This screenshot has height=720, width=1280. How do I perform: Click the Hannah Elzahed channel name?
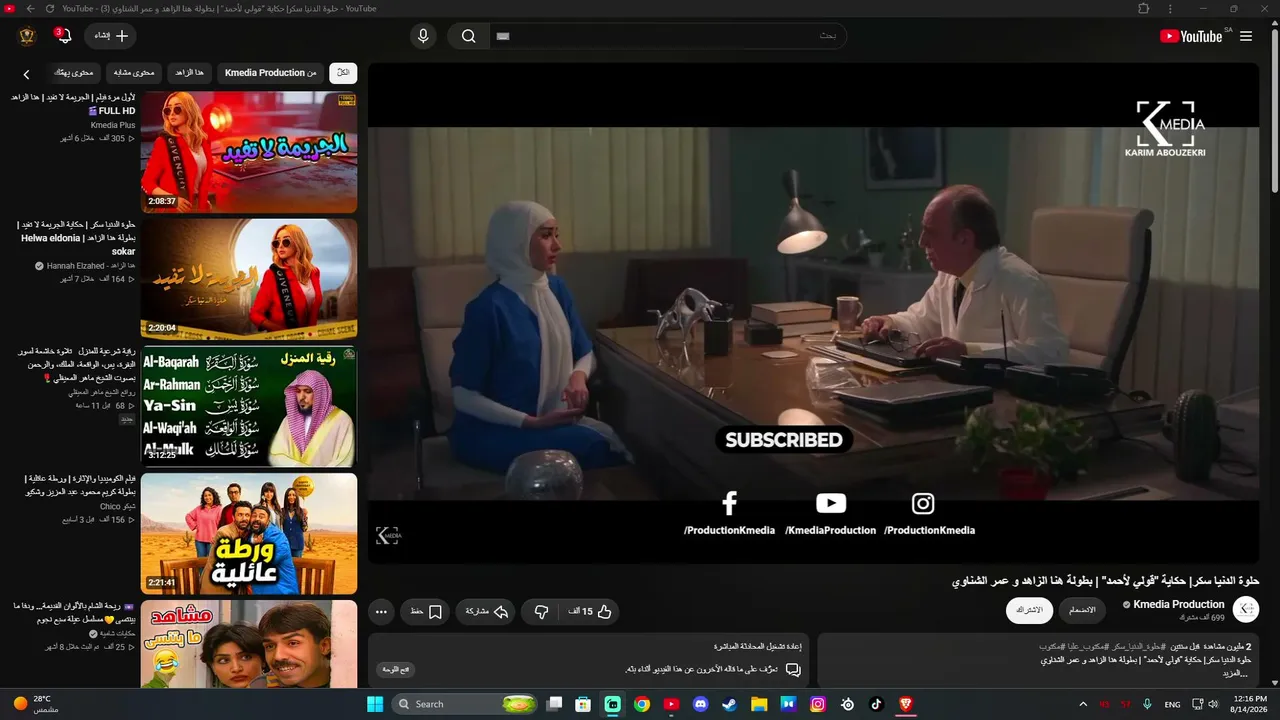(91, 266)
